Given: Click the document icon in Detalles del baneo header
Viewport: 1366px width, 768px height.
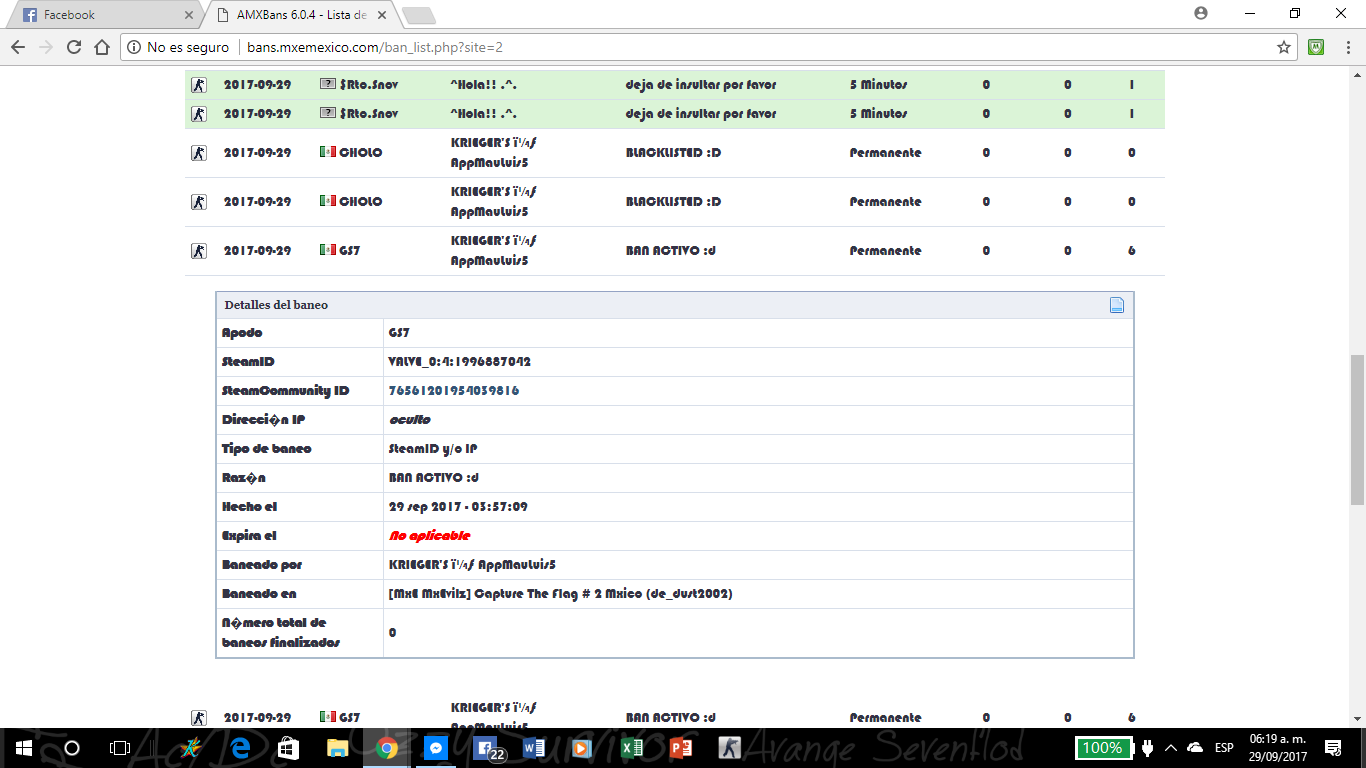Looking at the screenshot, I should pyautogui.click(x=1117, y=305).
